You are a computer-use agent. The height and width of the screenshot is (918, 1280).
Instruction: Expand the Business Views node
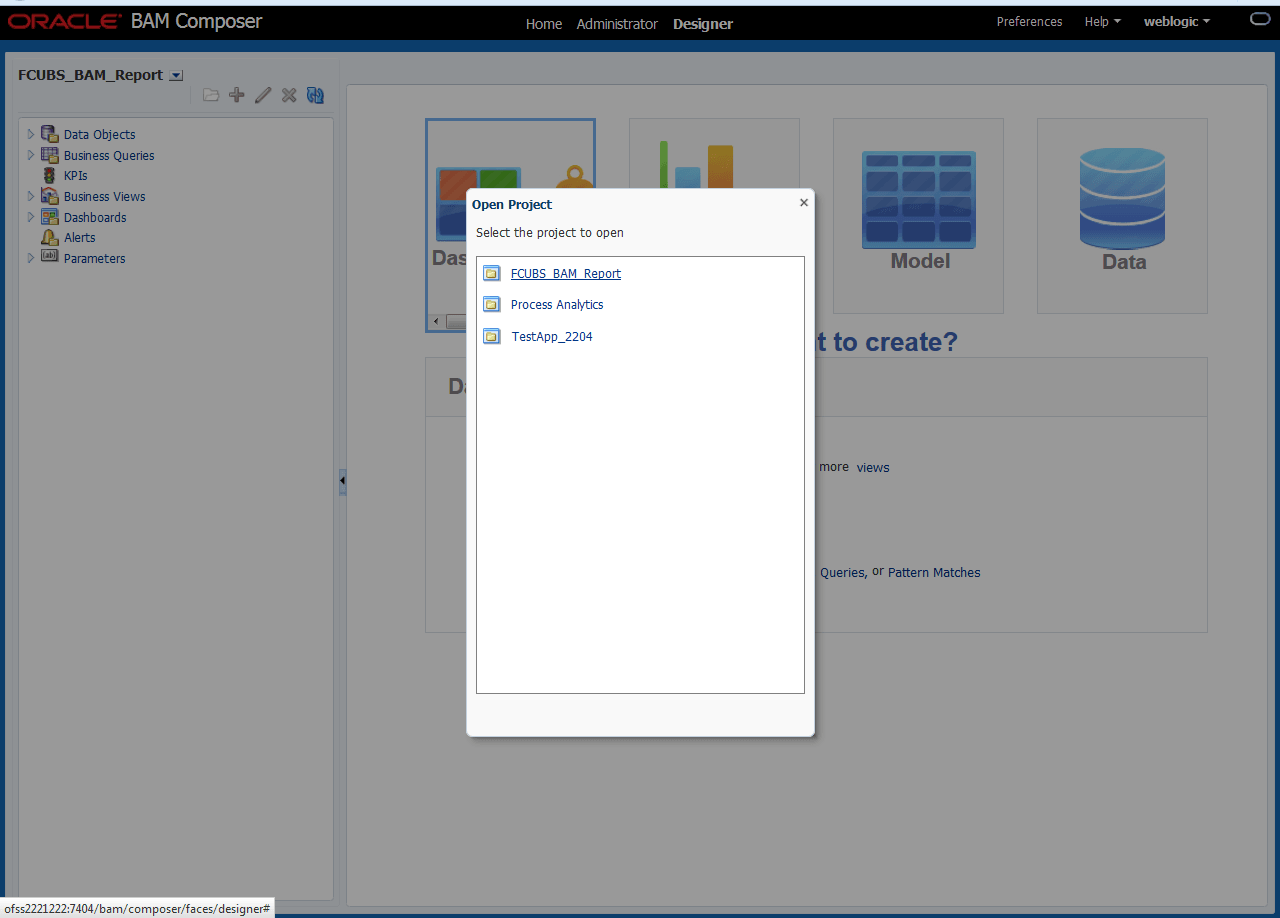(x=31, y=196)
